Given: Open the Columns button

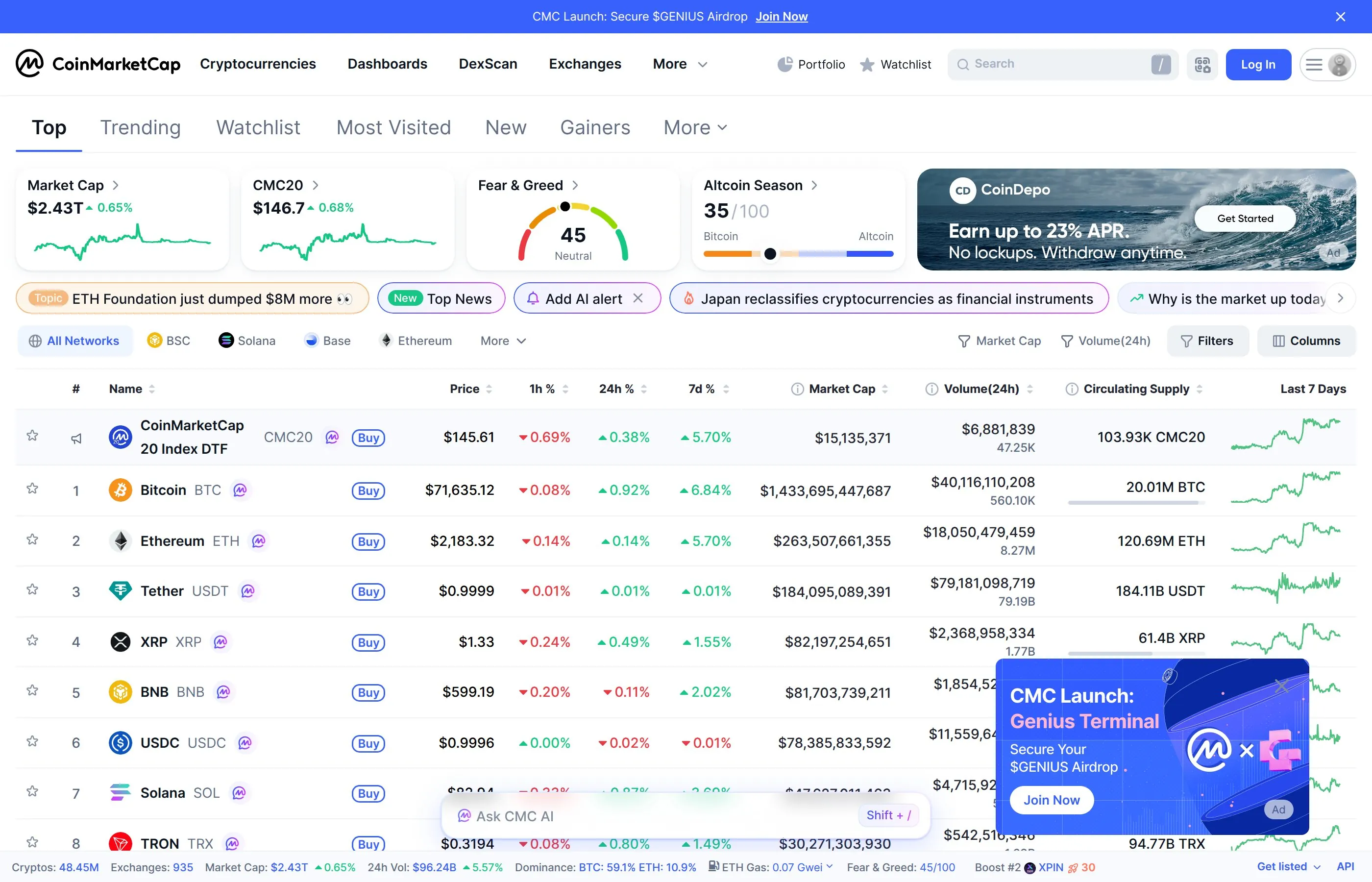Looking at the screenshot, I should (1306, 341).
